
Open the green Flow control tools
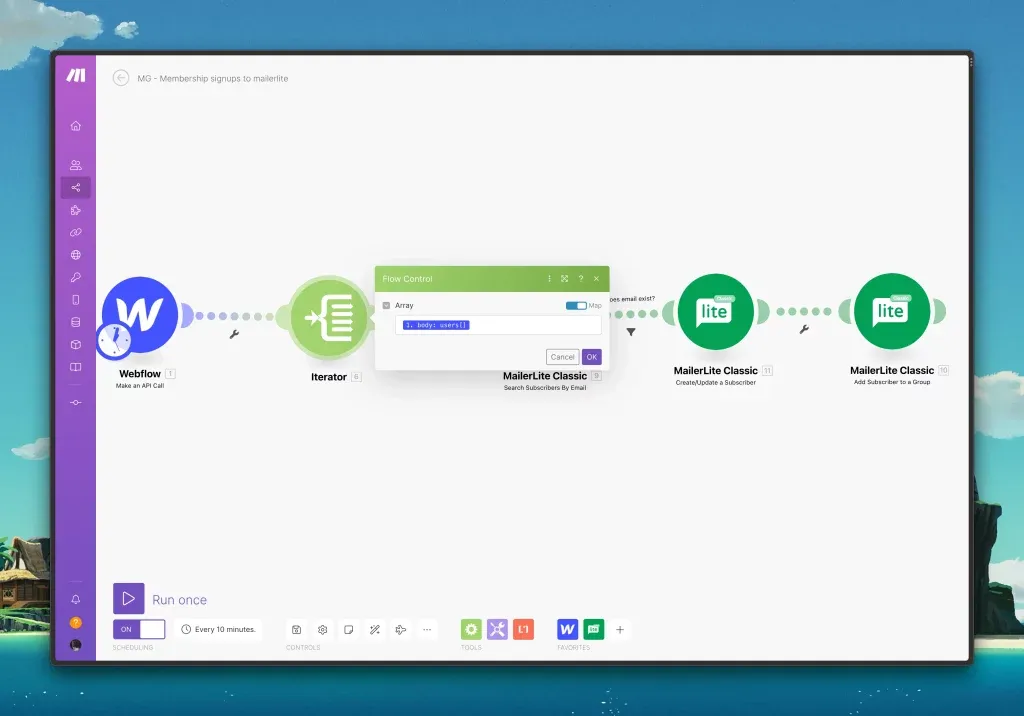click(471, 630)
